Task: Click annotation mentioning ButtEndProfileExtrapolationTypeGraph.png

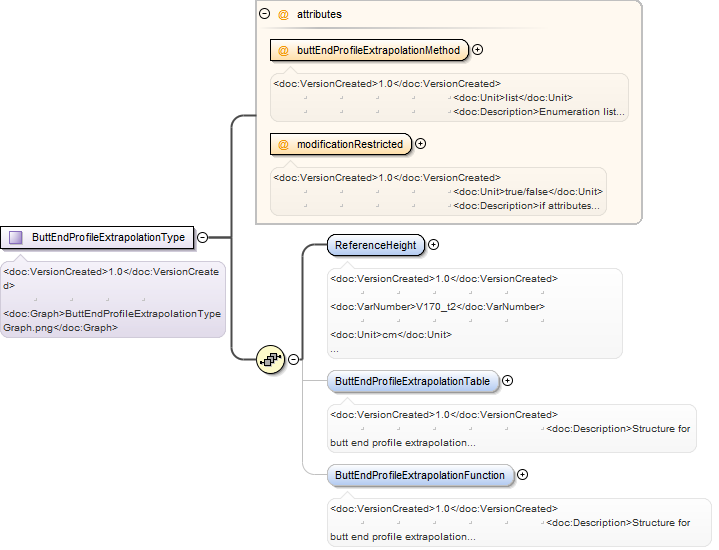Action: 113,300
